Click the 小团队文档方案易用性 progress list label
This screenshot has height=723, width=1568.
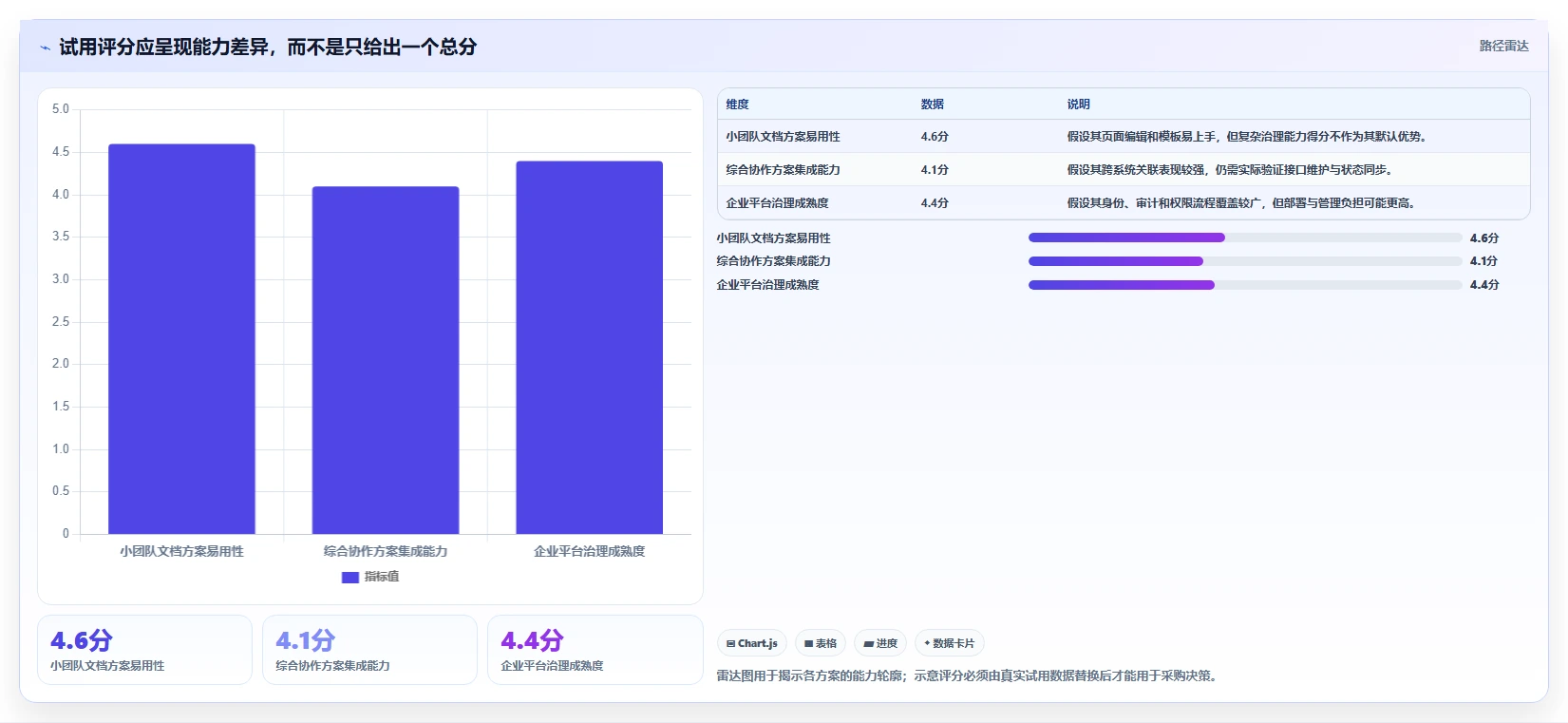click(774, 238)
